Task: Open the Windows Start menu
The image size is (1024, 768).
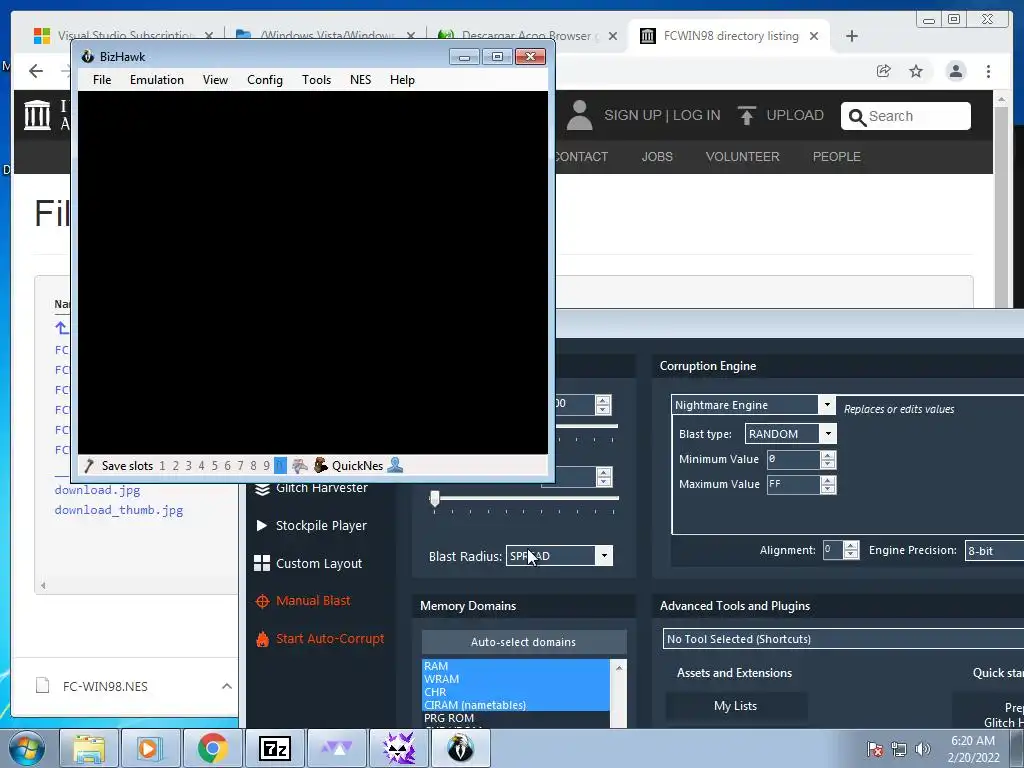Action: 26,748
